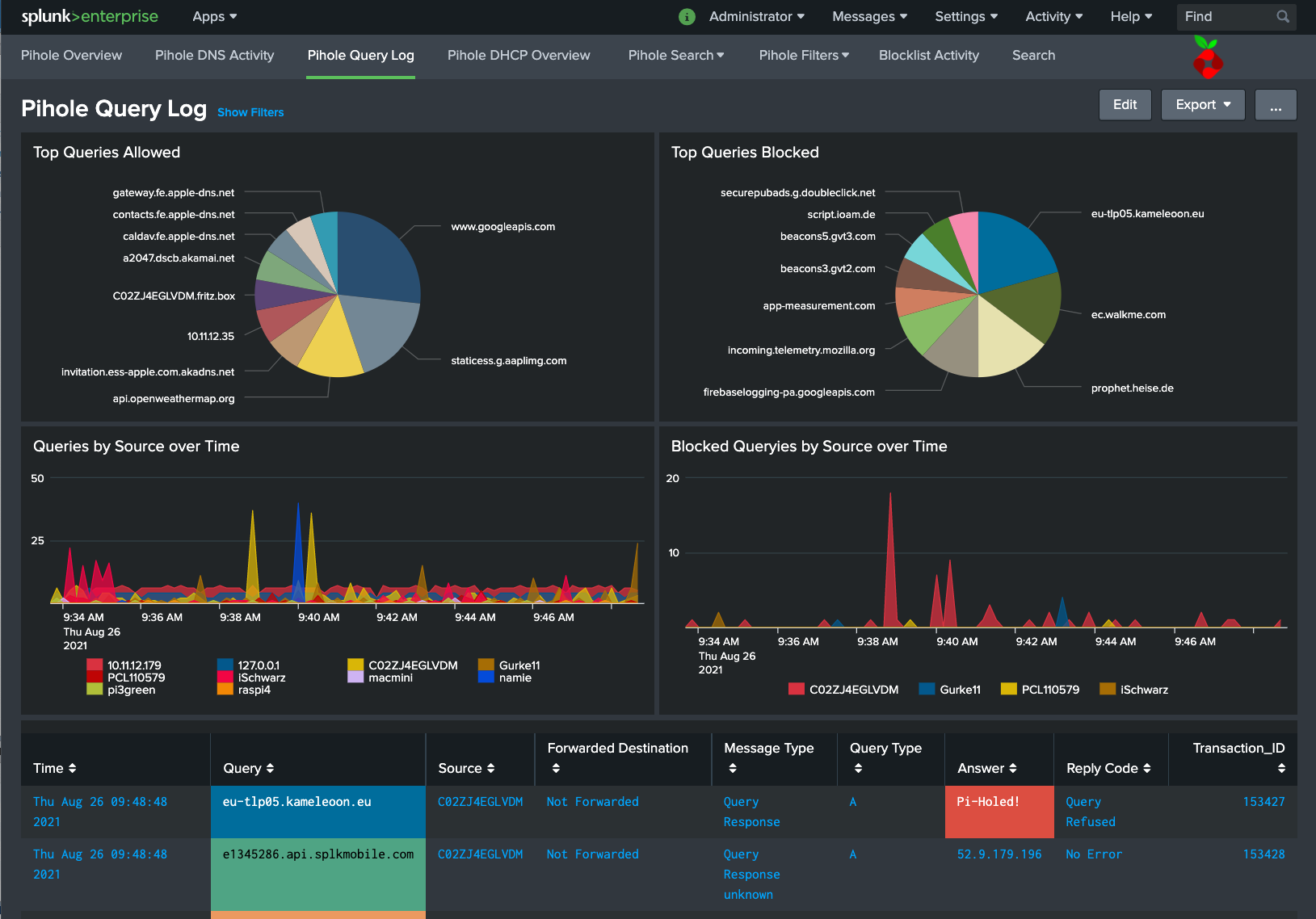Screen dimensions: 1316x919
Task: Toggle 10.11.12.179 legend swatch
Action: (x=95, y=665)
